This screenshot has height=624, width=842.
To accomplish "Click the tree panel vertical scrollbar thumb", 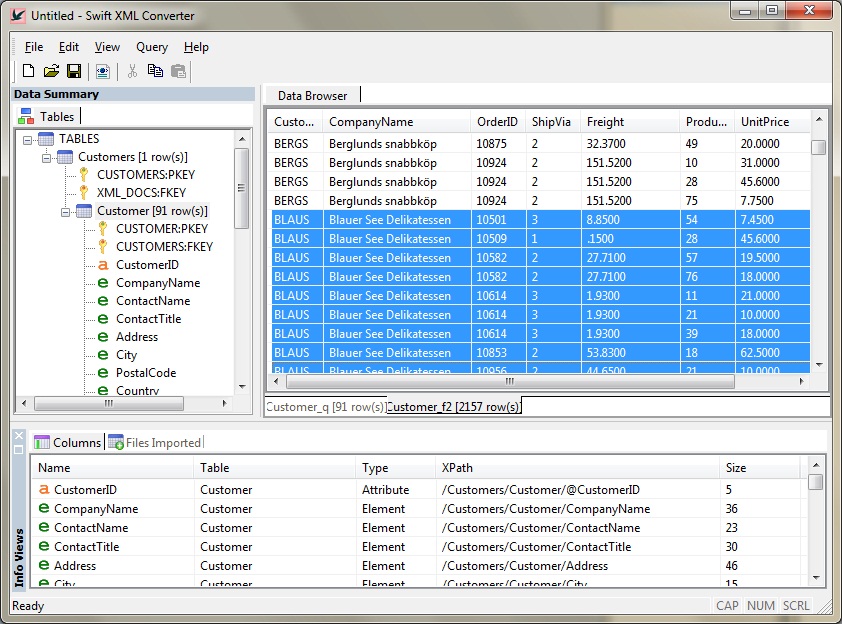I will [242, 188].
